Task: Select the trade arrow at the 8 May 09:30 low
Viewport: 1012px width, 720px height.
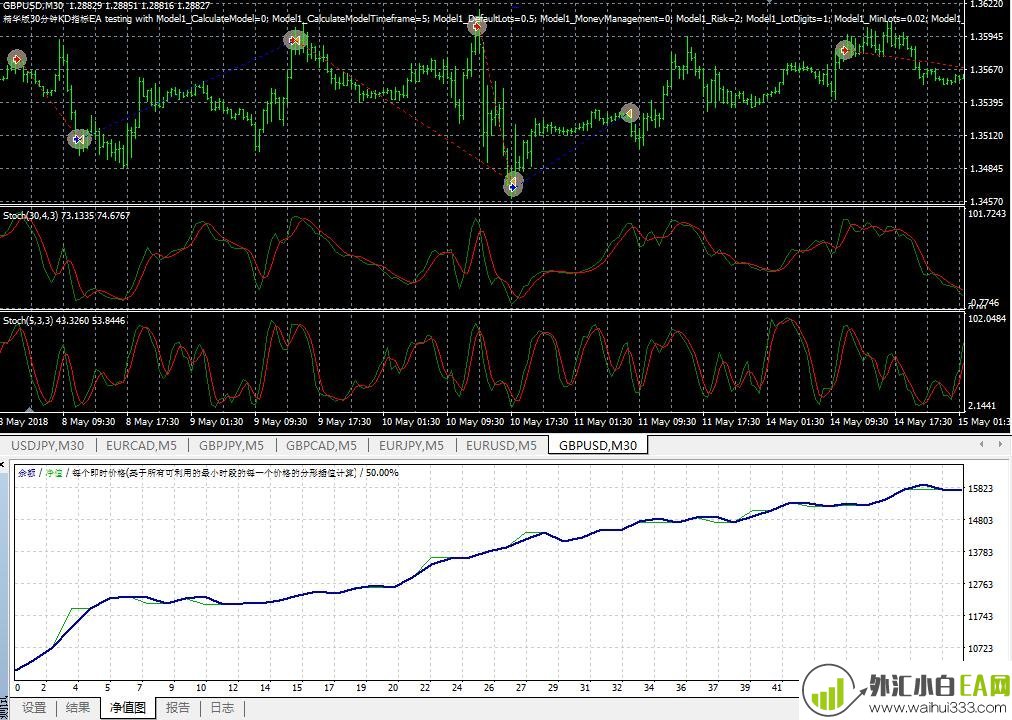Action: (x=79, y=139)
